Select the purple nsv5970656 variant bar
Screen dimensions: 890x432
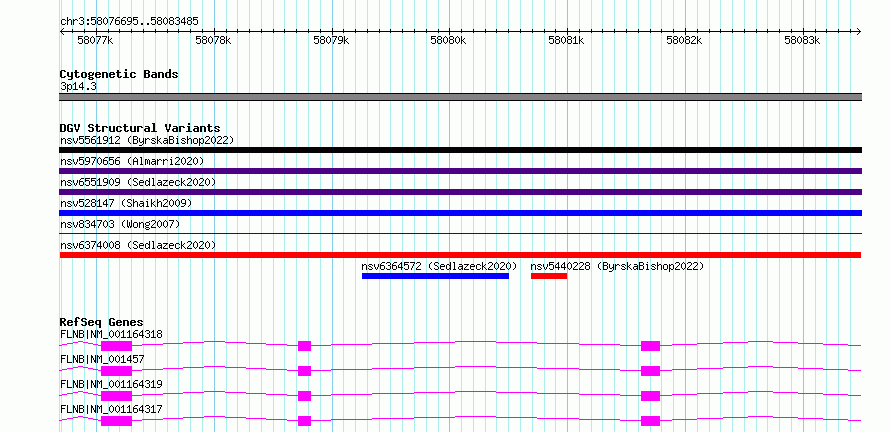pyautogui.click(x=460, y=171)
